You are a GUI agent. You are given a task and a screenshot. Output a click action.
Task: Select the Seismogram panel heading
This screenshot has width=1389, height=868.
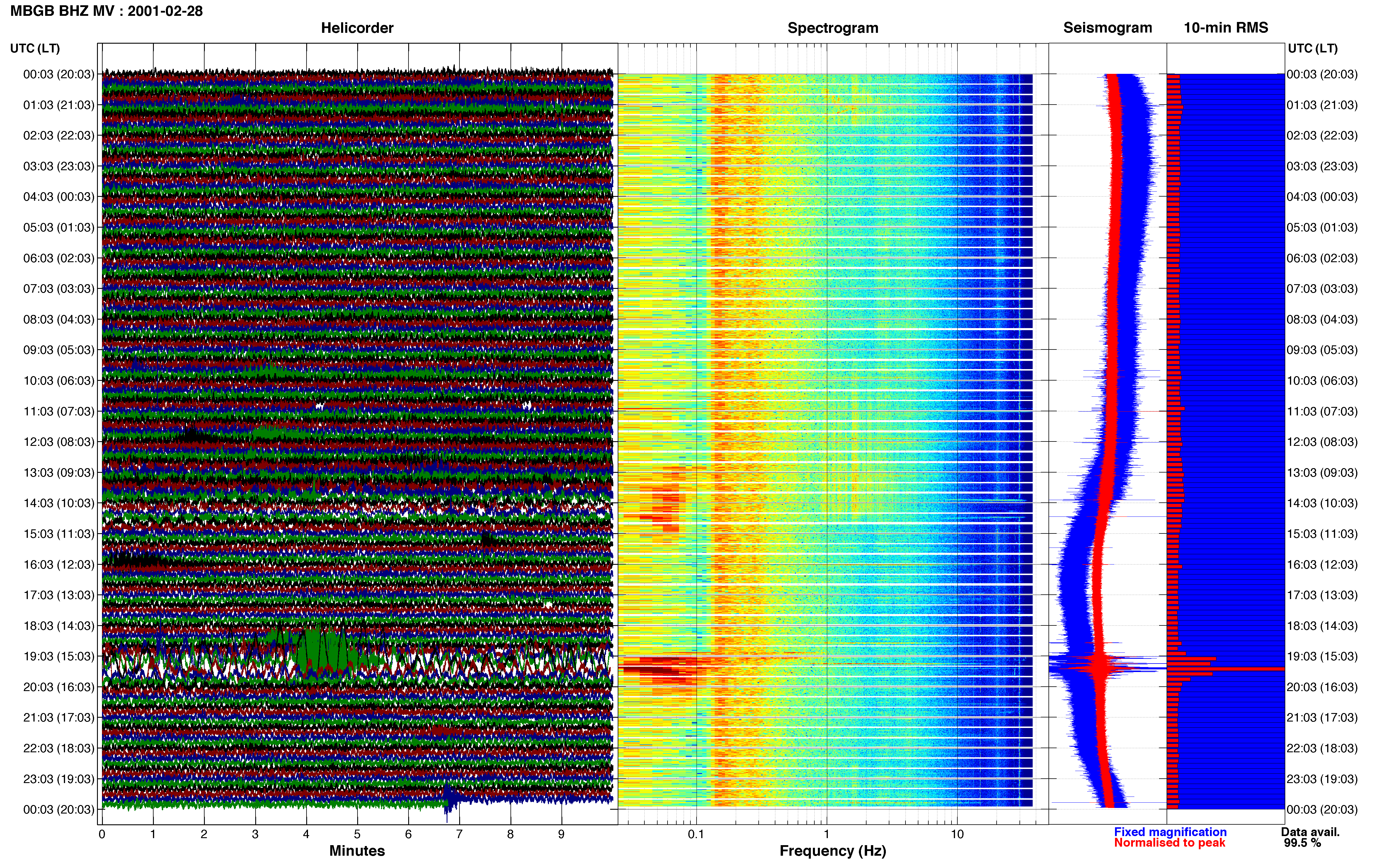[1107, 28]
